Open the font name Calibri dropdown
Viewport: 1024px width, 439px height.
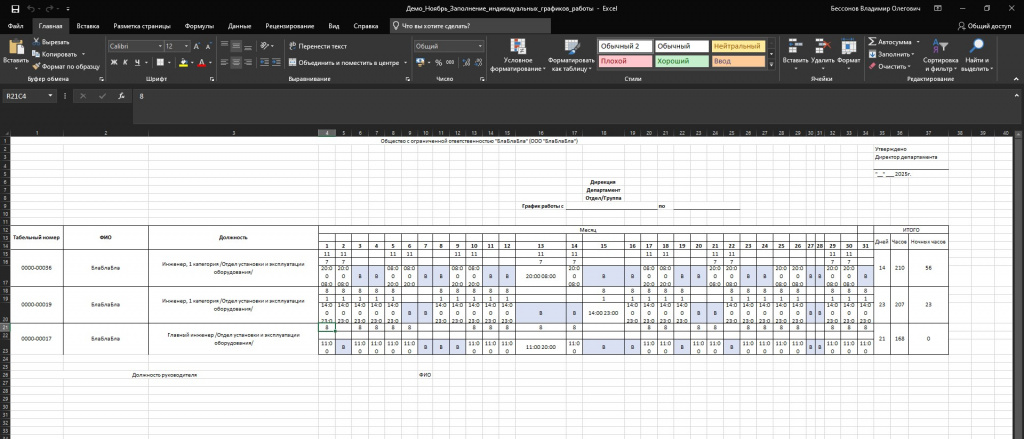(161, 46)
